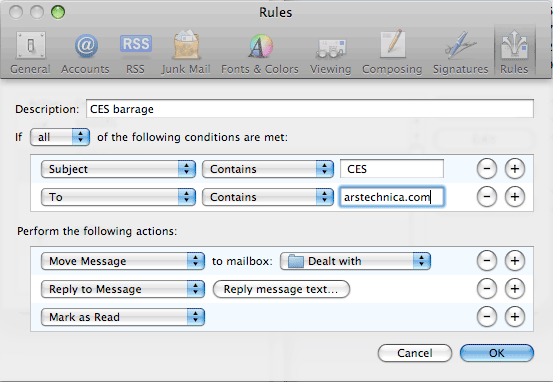553x382 pixels.
Task: Open the 'To' condition field dropdown
Action: tap(118, 197)
